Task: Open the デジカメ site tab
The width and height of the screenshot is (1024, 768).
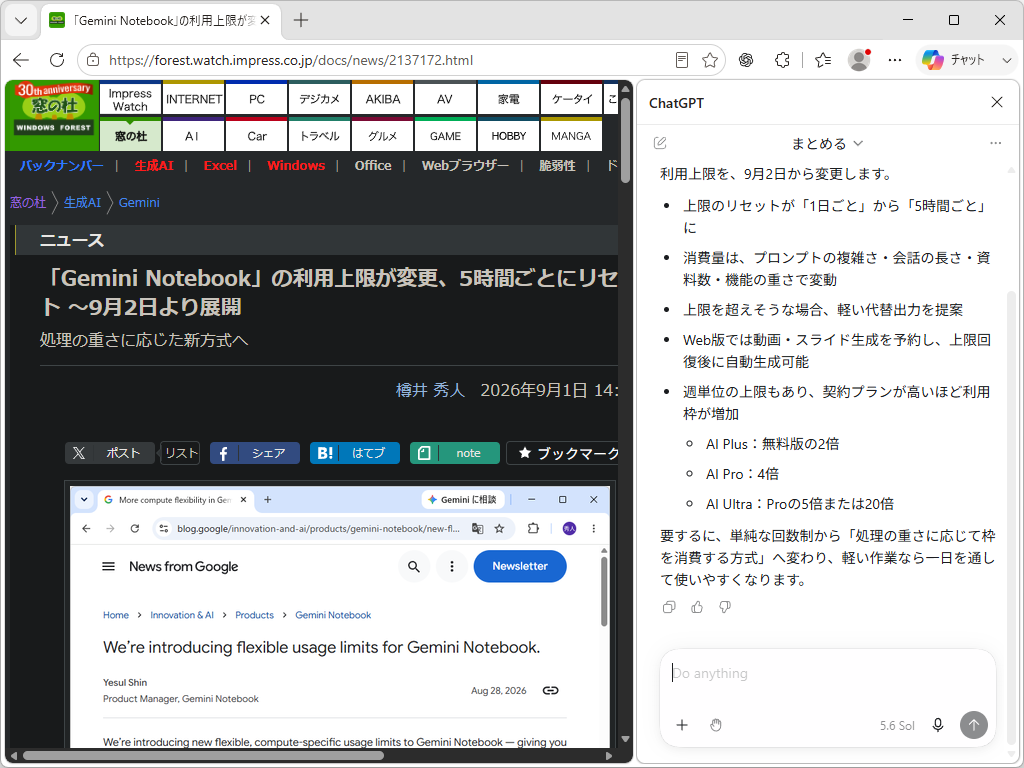Action: 319,99
